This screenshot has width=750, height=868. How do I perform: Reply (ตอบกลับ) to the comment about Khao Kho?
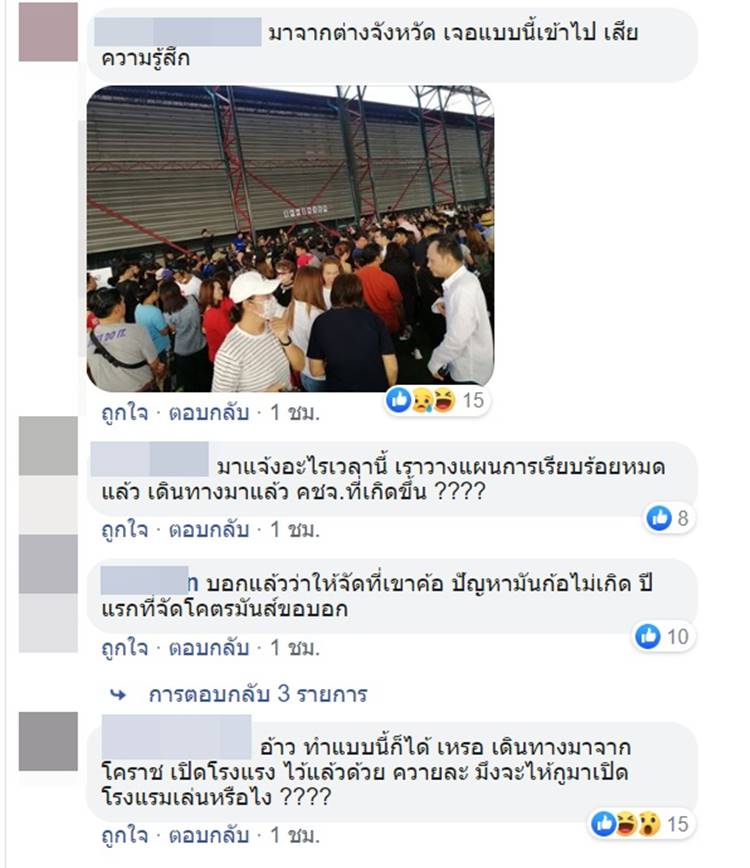(x=209, y=648)
